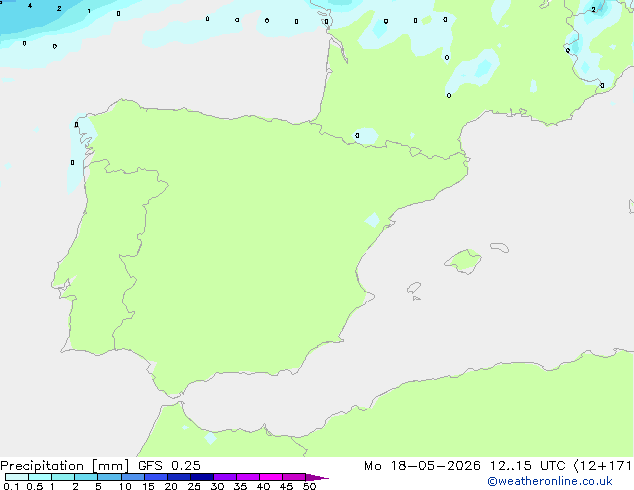Click the Mo 18-05-2026 forecast date text
This screenshot has width=634, height=490.
pyautogui.click(x=422, y=466)
